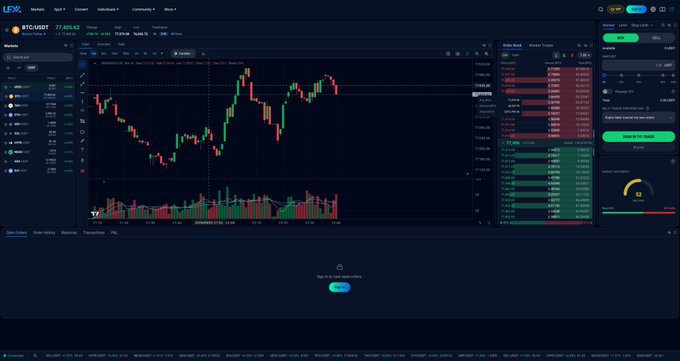Viewport: 680px width, 361px height.
Task: Set amount slider to 25% marker
Action: [621, 75]
